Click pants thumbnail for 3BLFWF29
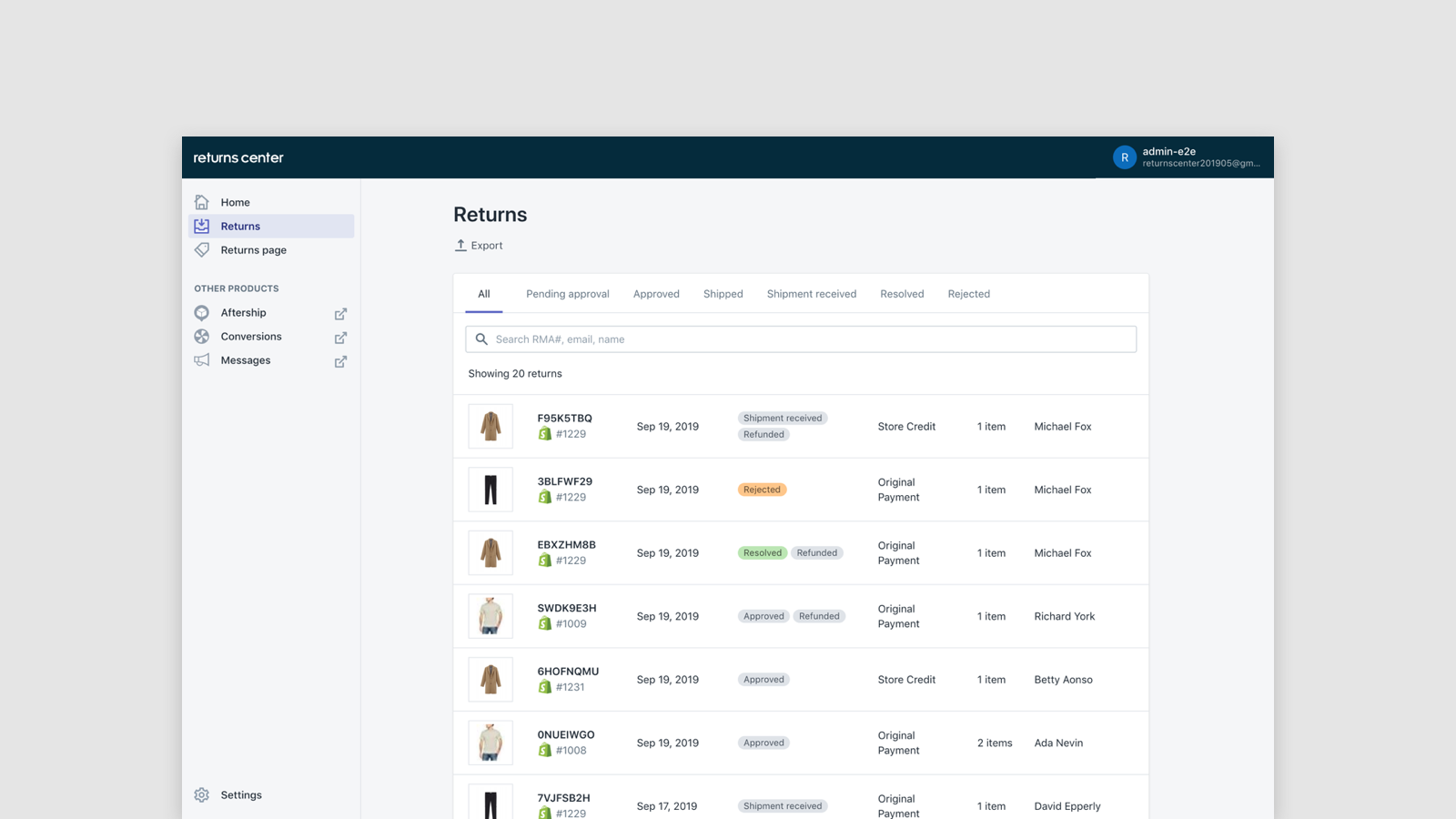The width and height of the screenshot is (1456, 819). [x=490, y=490]
